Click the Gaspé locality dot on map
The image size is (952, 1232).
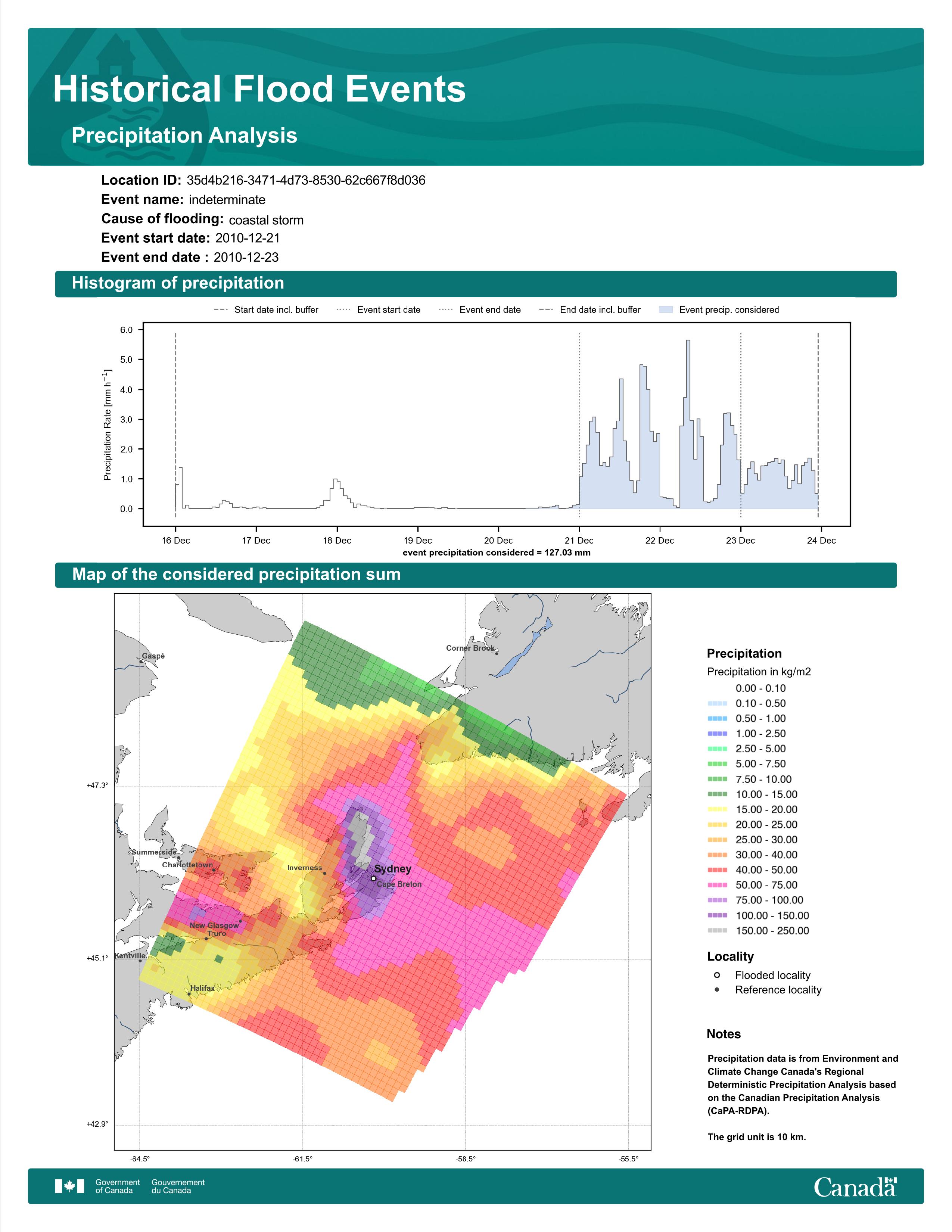pos(141,662)
